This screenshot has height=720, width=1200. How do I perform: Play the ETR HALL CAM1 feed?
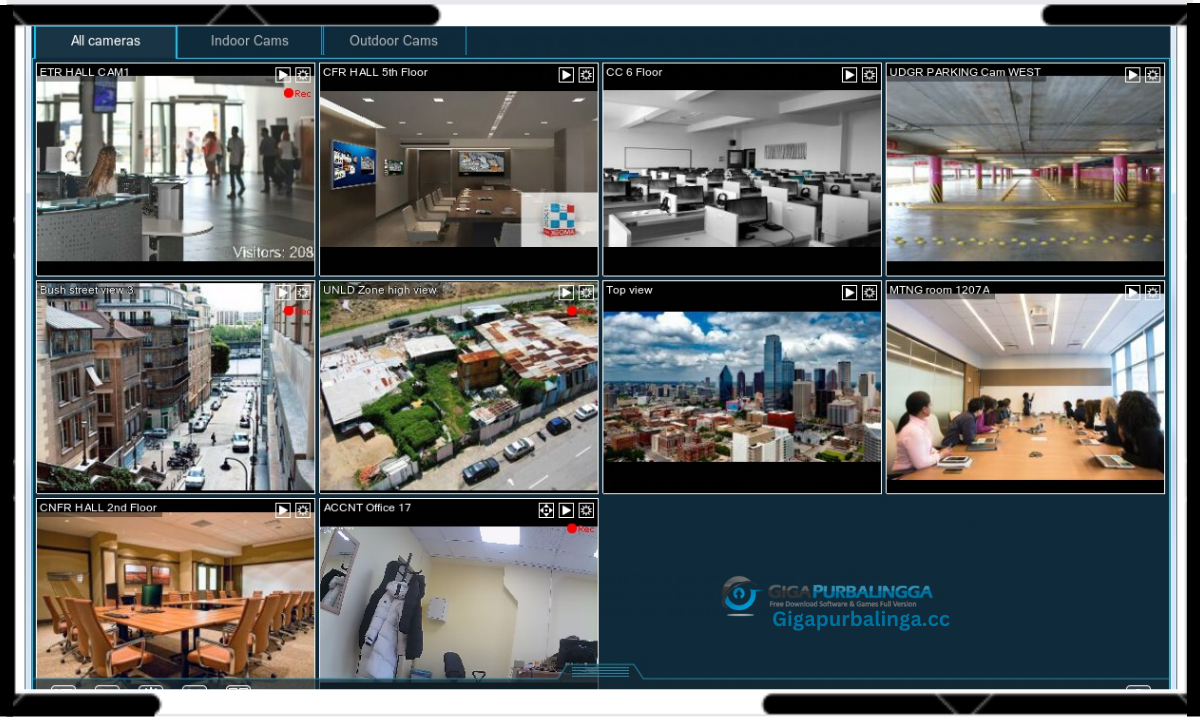point(283,75)
